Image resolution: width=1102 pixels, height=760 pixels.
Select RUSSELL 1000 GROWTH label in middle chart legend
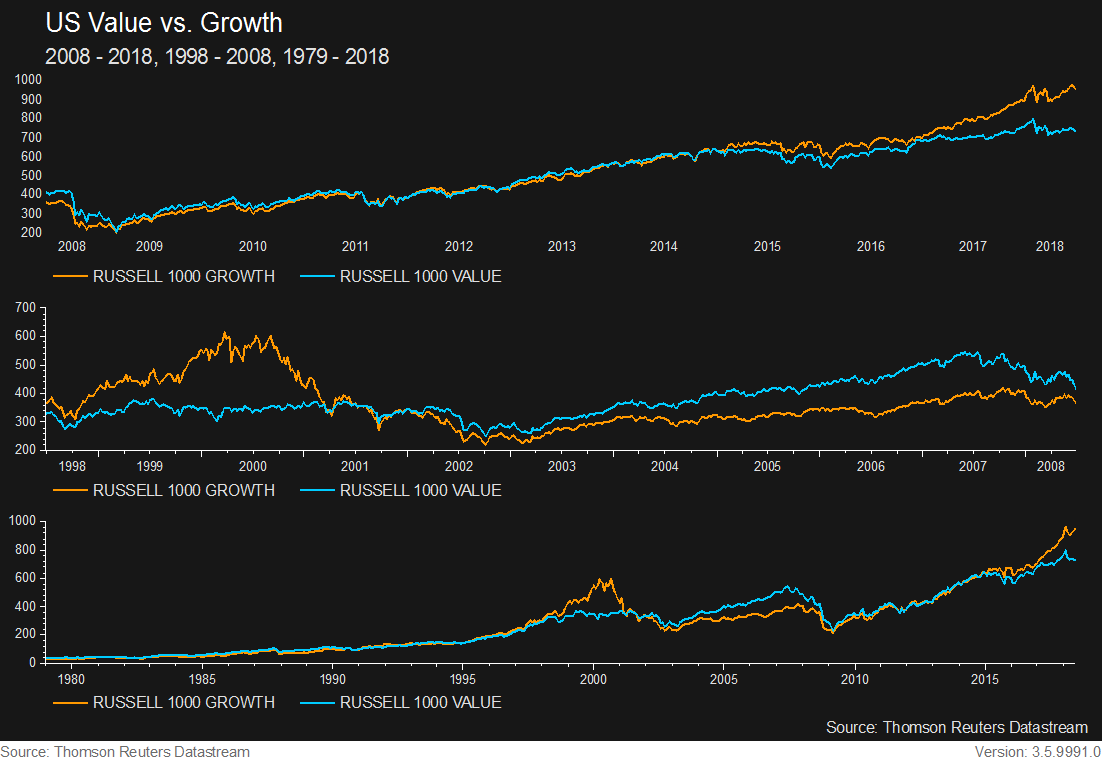click(183, 490)
